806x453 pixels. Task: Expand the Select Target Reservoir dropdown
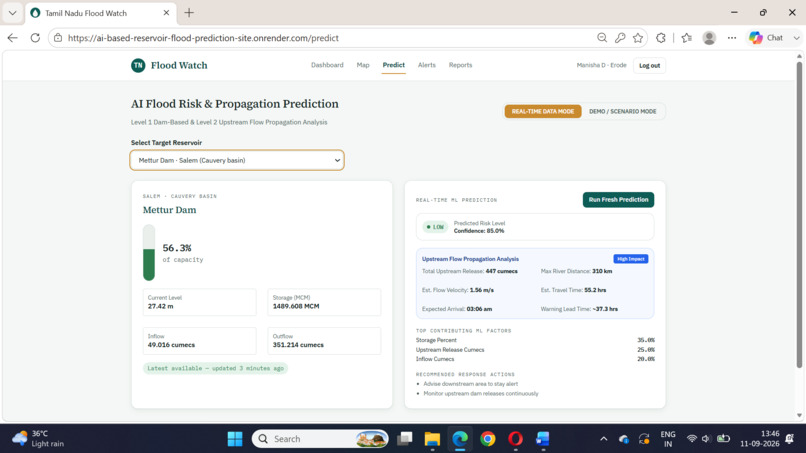coord(237,160)
